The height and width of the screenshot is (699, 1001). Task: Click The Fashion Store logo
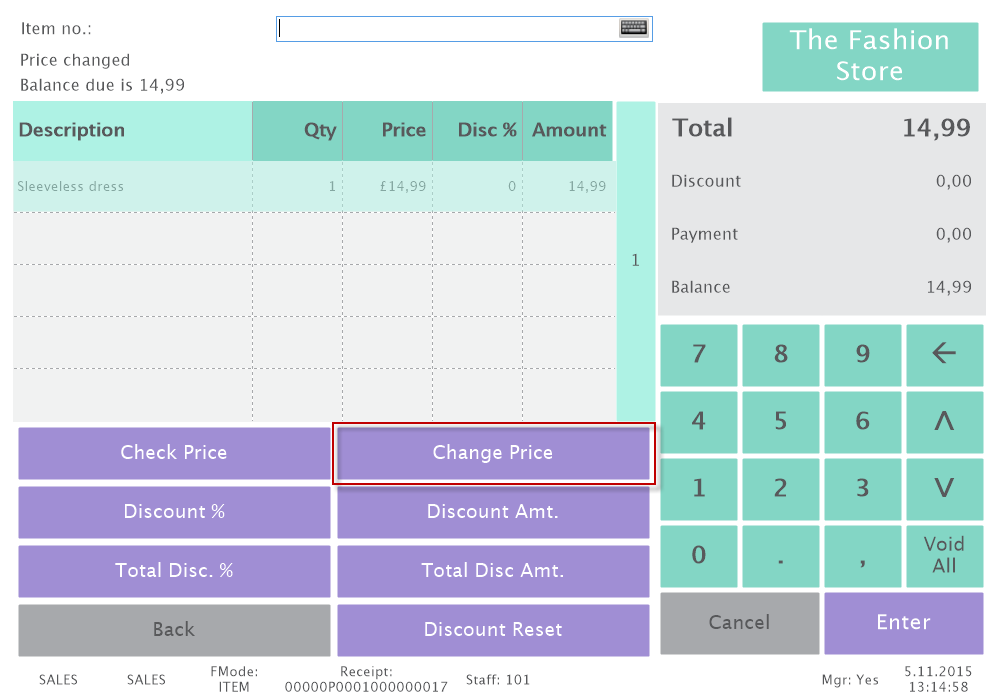[x=869, y=57]
